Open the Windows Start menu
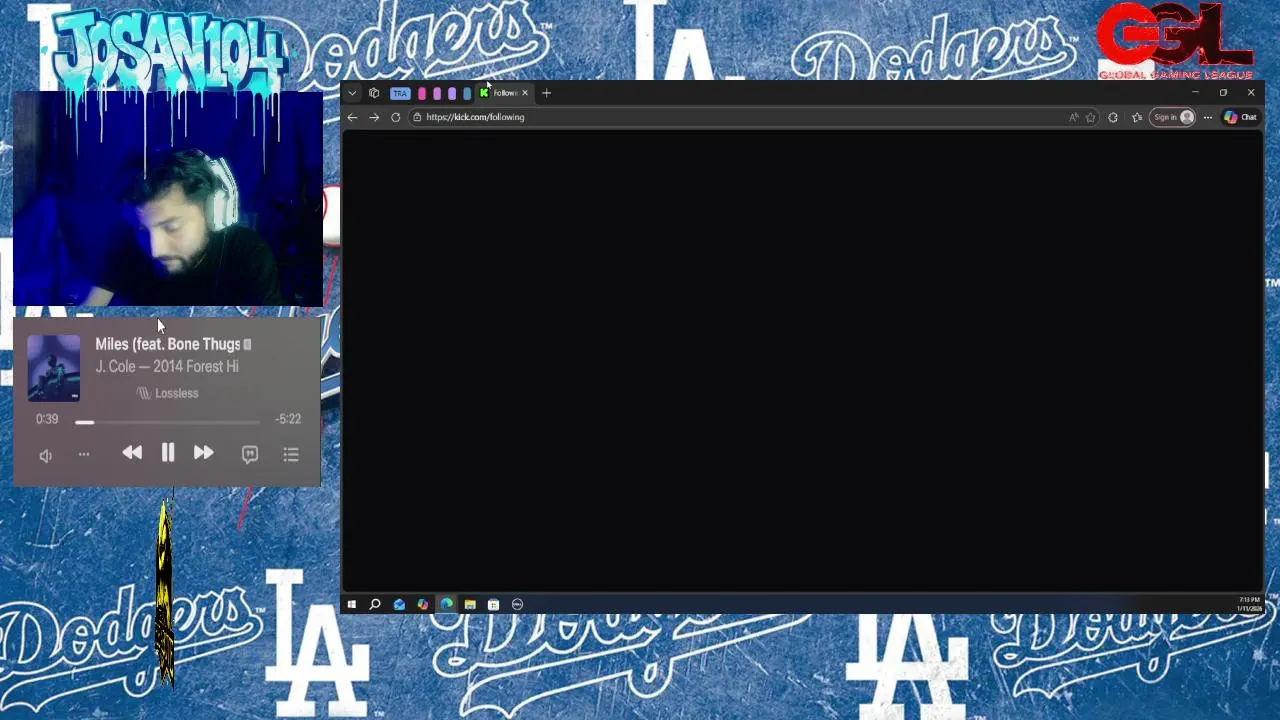This screenshot has width=1280, height=720. click(x=351, y=604)
